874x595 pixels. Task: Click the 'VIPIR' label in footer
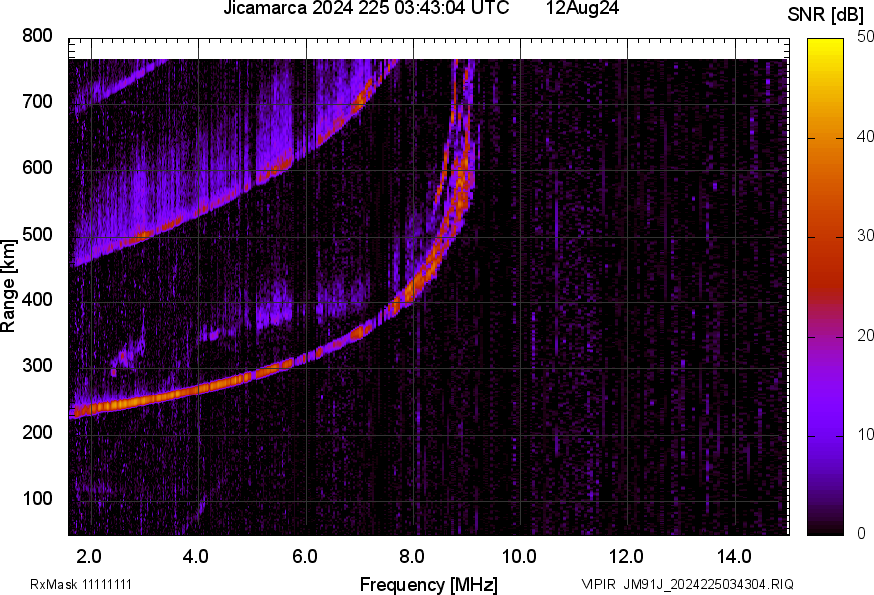tap(599, 584)
